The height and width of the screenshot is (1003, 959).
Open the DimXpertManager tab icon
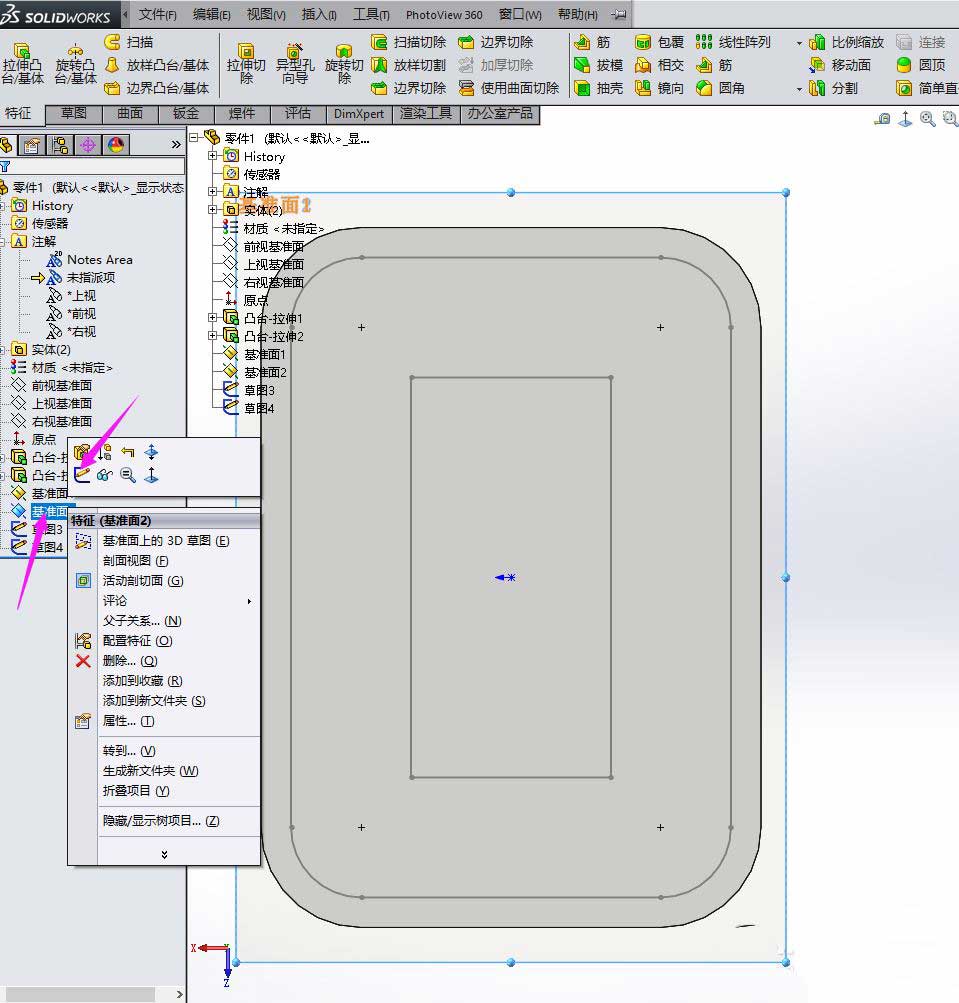point(88,146)
